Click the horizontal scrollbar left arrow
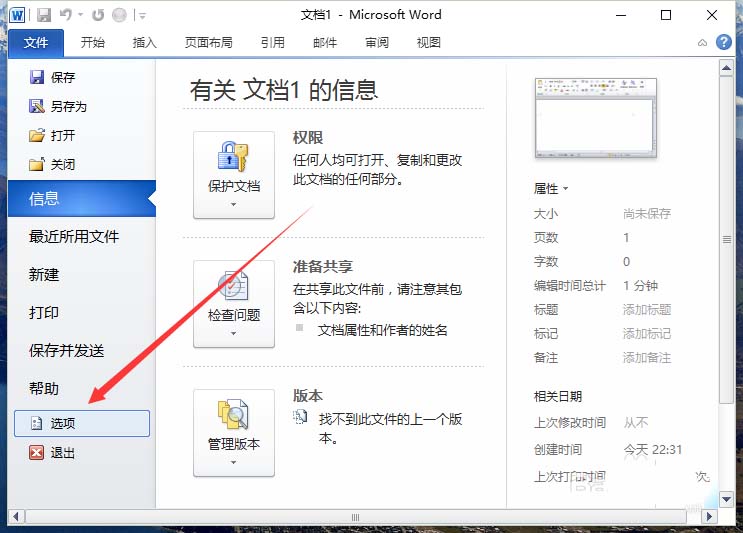Viewport: 743px width, 533px height. (16, 516)
